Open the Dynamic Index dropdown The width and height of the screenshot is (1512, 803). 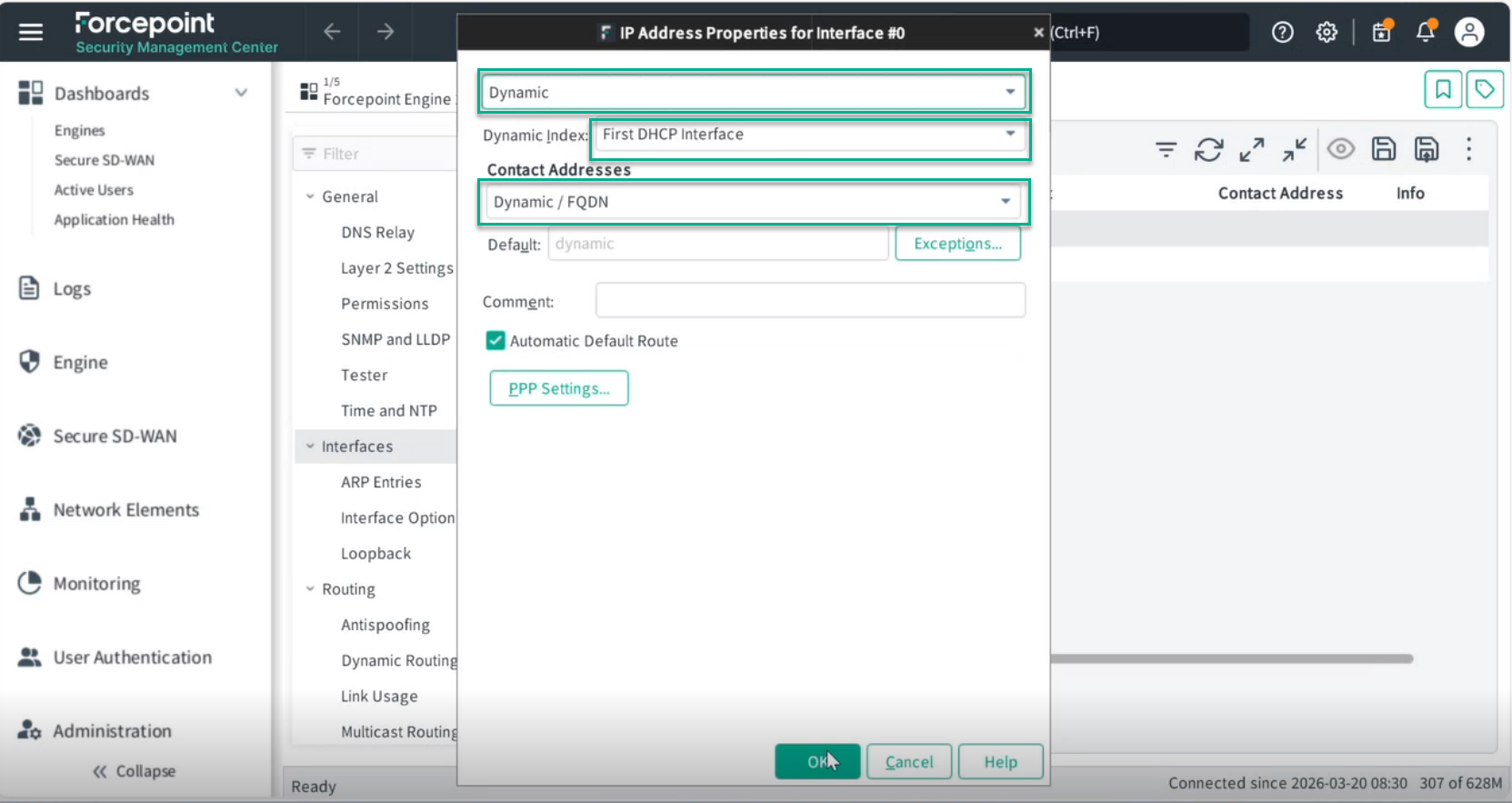[809, 135]
